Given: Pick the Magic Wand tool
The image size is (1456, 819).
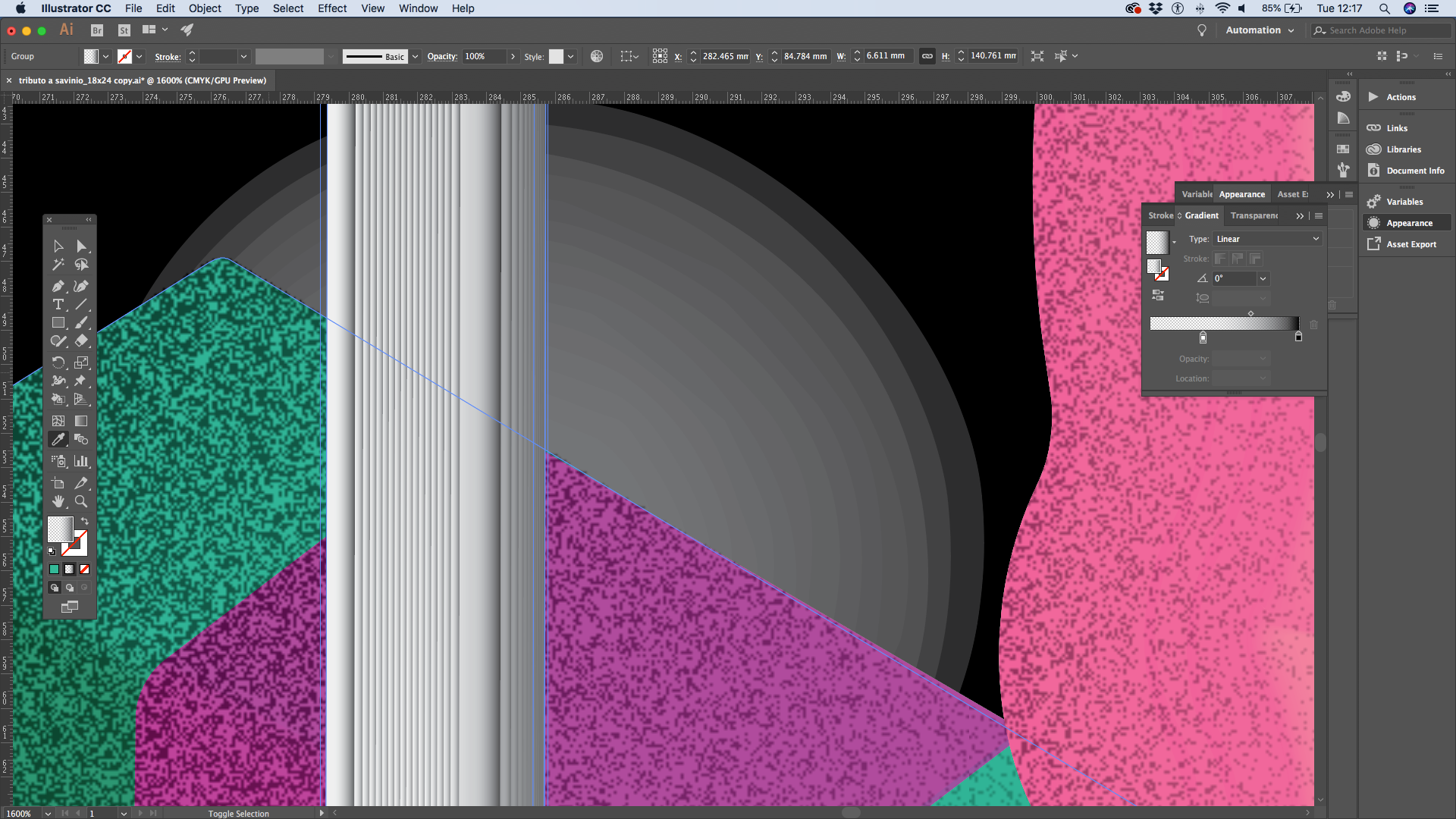Looking at the screenshot, I should [x=58, y=265].
